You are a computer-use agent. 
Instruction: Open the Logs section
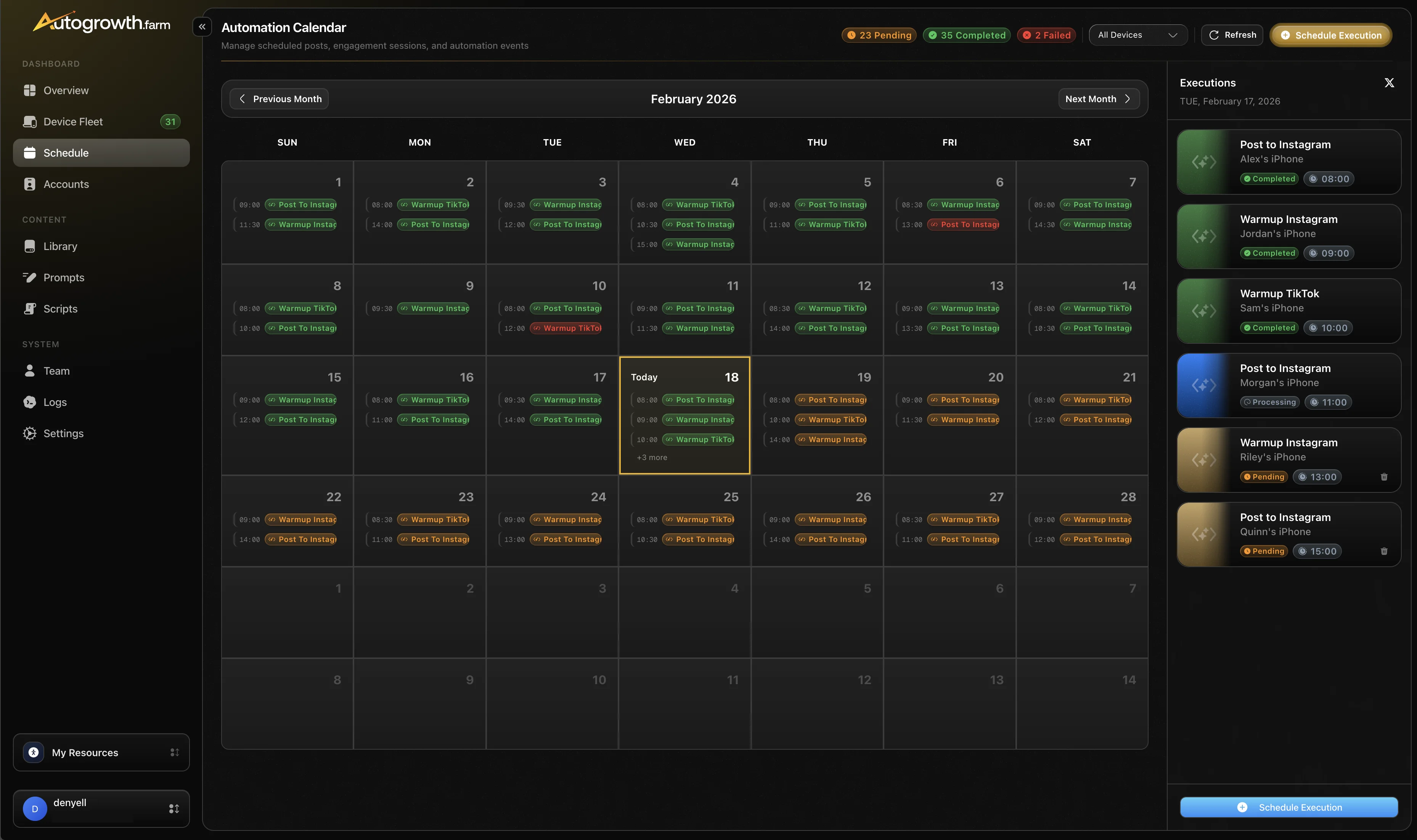pos(29,402)
